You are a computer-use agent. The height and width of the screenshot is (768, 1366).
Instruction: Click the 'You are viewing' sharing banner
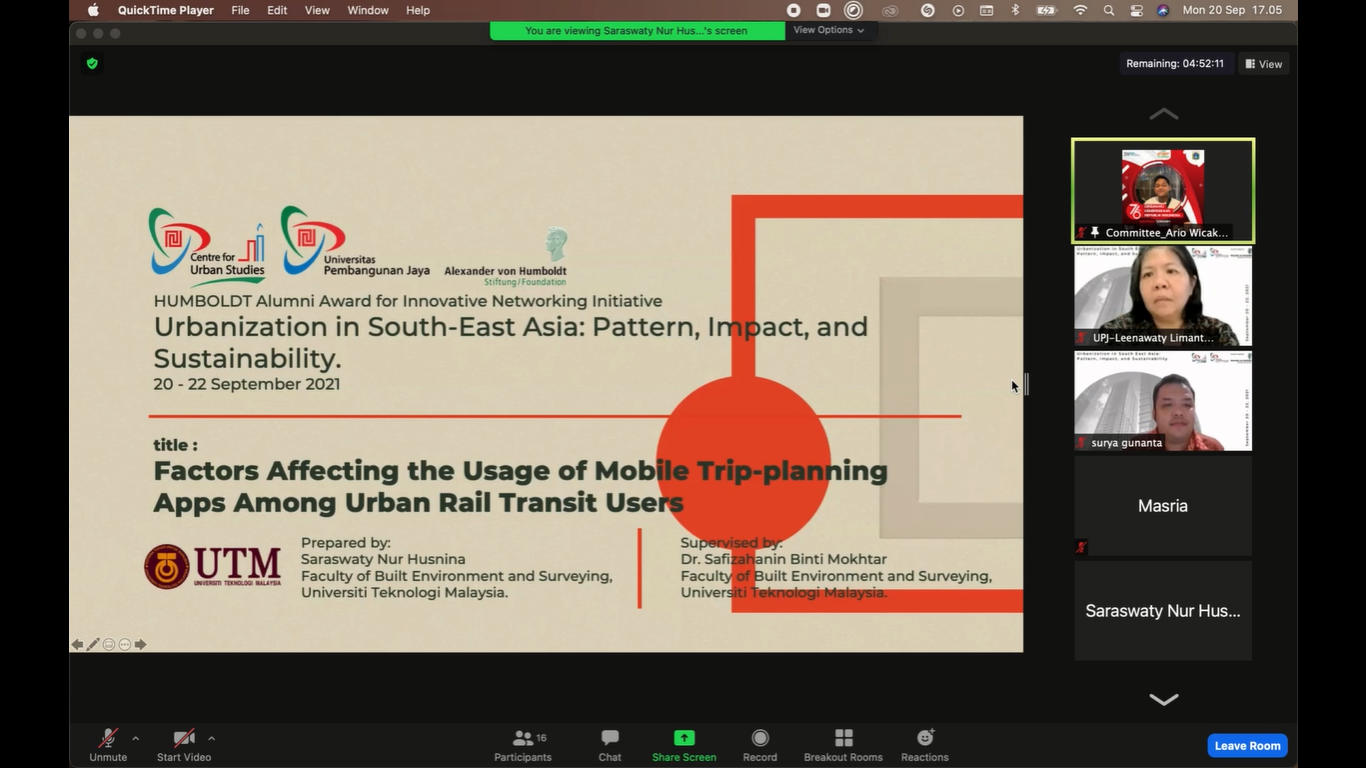click(636, 30)
